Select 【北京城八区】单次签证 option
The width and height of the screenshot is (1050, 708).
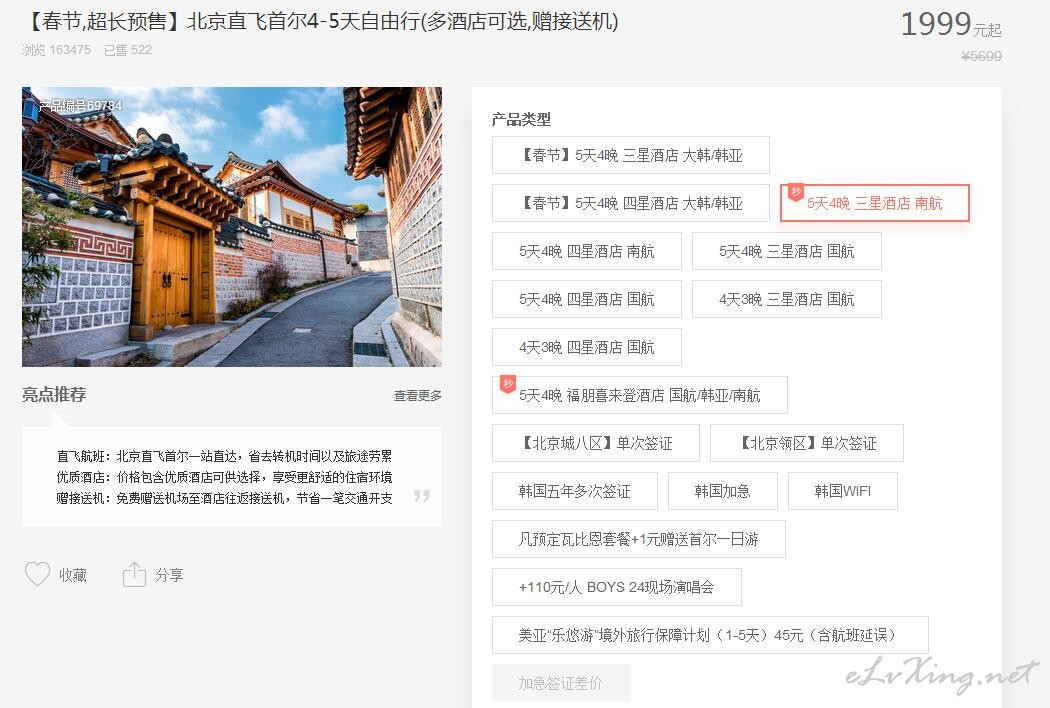596,443
